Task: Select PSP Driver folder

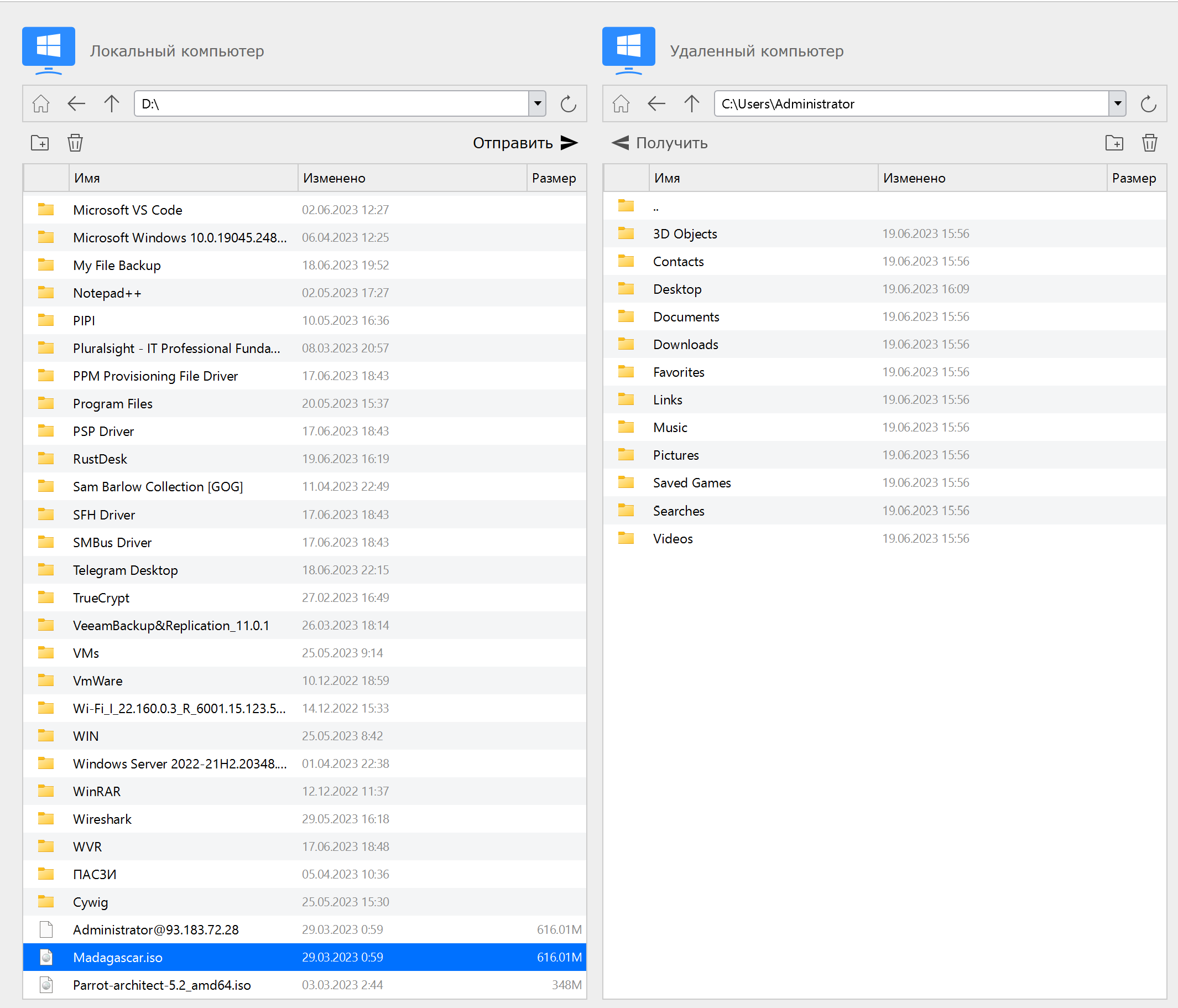Action: [x=305, y=431]
